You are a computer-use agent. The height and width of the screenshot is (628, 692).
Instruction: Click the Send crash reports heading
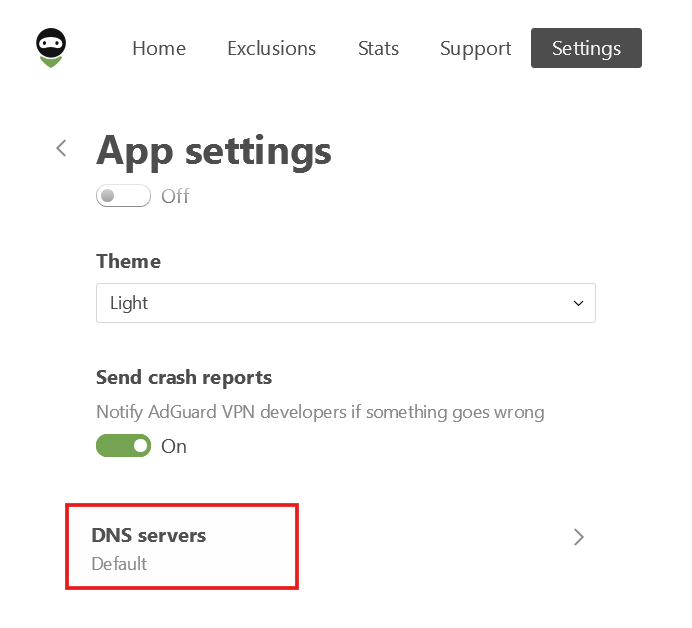tap(184, 378)
